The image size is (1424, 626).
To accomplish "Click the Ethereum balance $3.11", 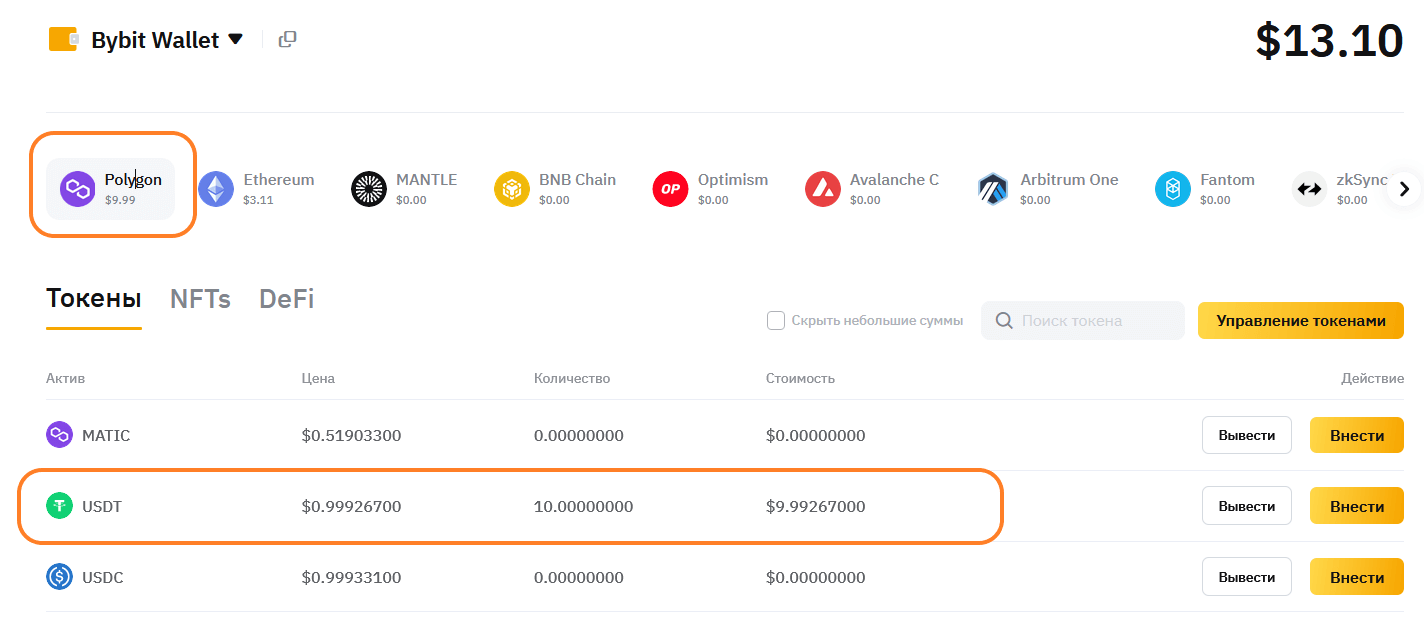I will (258, 200).
